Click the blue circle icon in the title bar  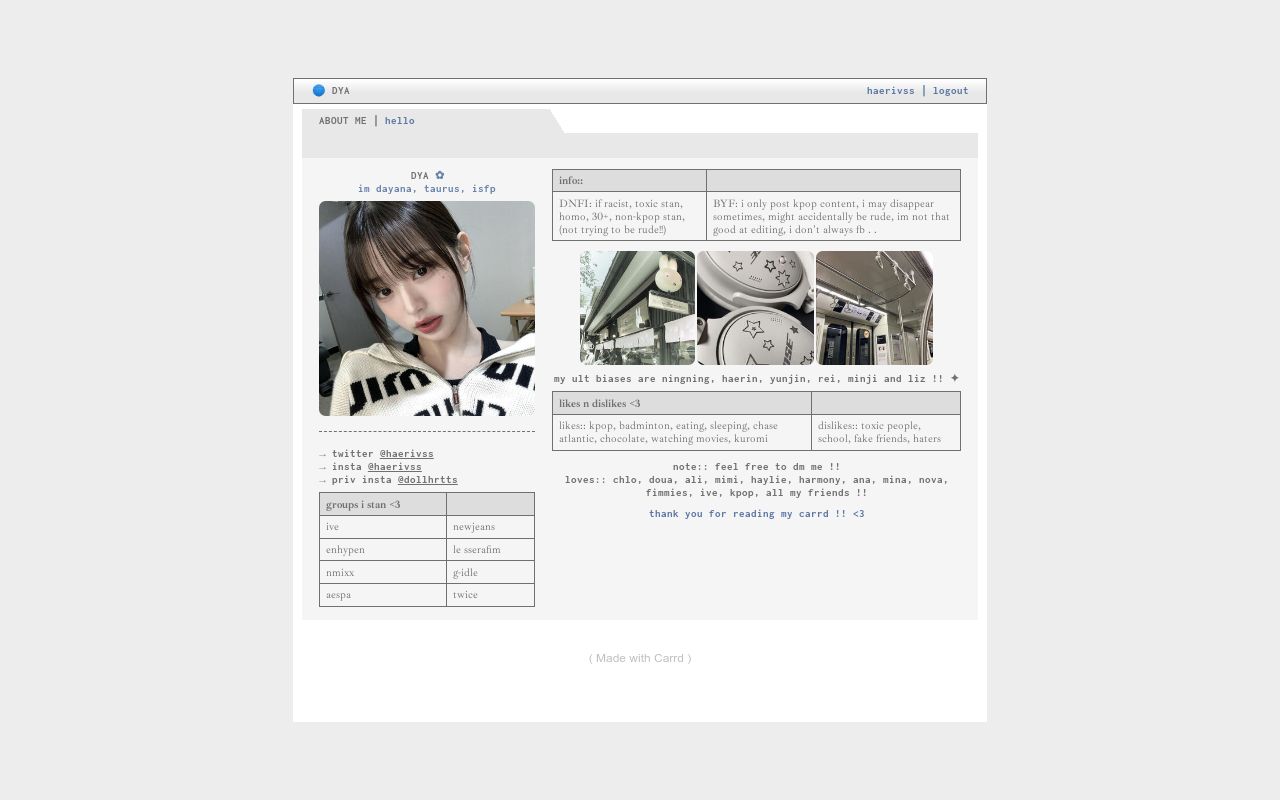pos(319,90)
